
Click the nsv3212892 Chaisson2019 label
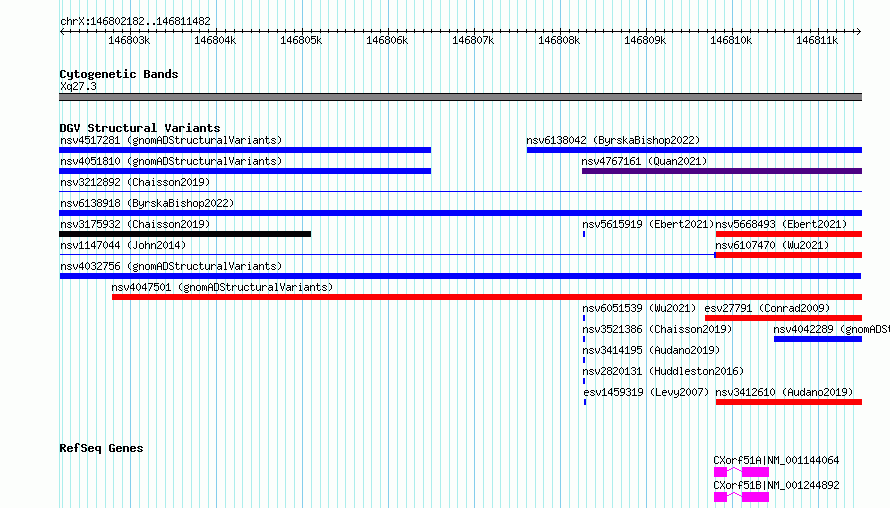[x=135, y=182]
